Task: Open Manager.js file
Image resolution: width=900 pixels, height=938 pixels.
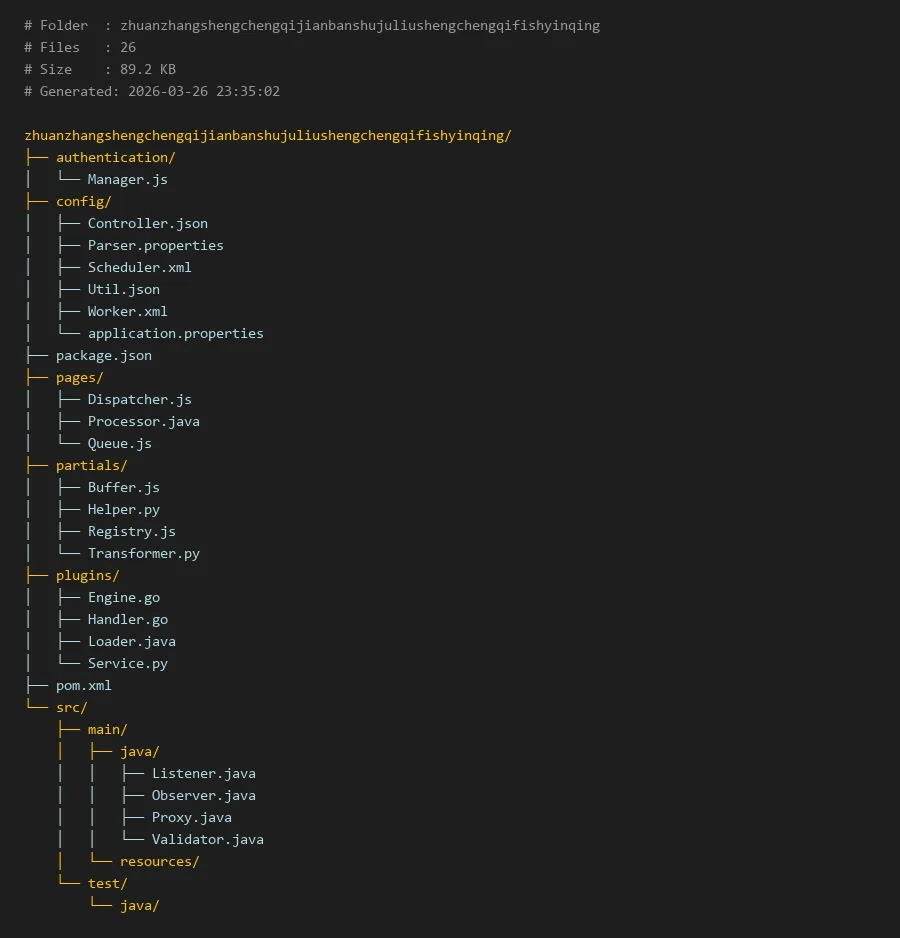Action: click(x=127, y=179)
